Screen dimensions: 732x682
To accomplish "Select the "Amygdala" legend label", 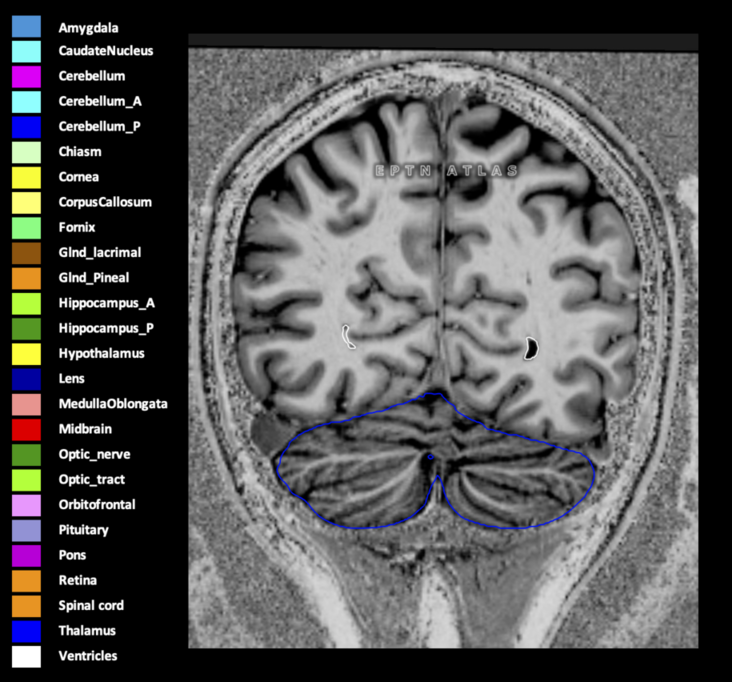I will click(x=88, y=28).
